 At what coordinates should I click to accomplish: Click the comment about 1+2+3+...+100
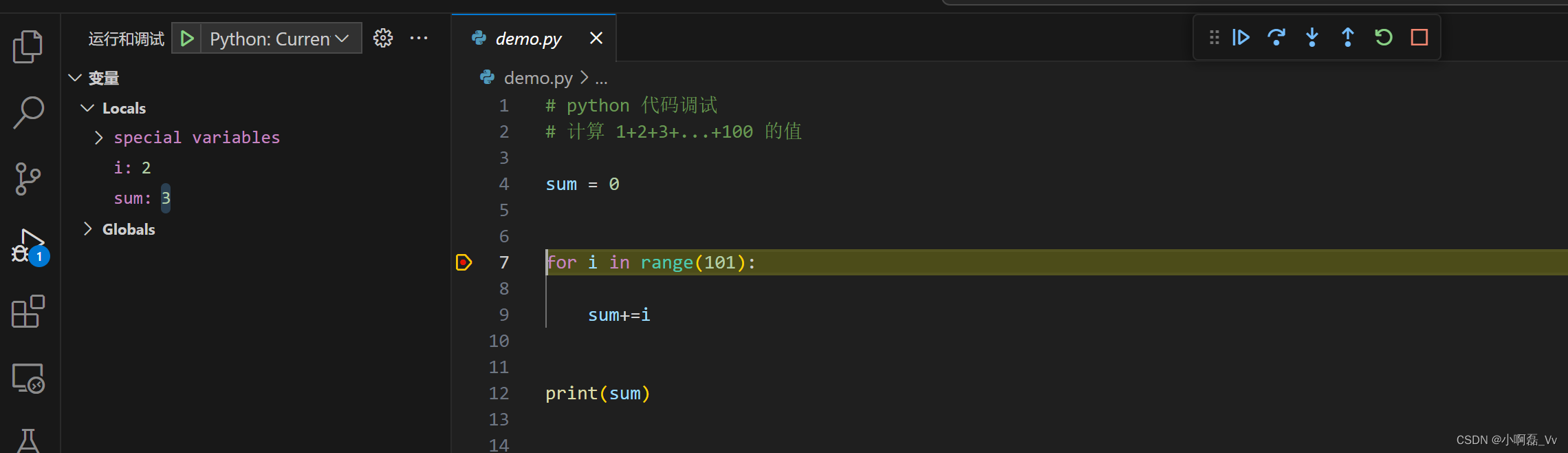click(674, 131)
